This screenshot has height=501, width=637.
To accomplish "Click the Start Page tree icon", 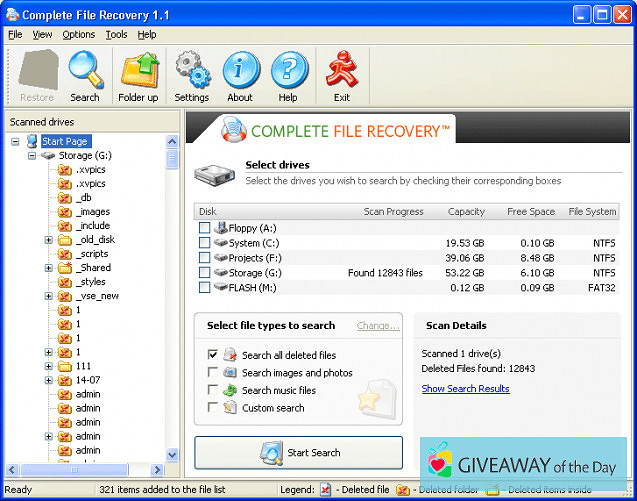I will pos(32,142).
